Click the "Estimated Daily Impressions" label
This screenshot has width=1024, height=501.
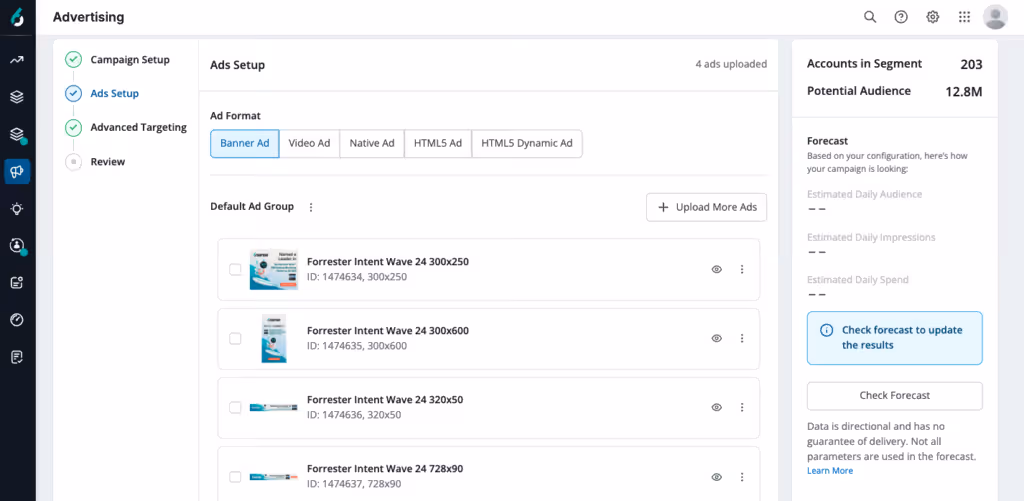871,237
